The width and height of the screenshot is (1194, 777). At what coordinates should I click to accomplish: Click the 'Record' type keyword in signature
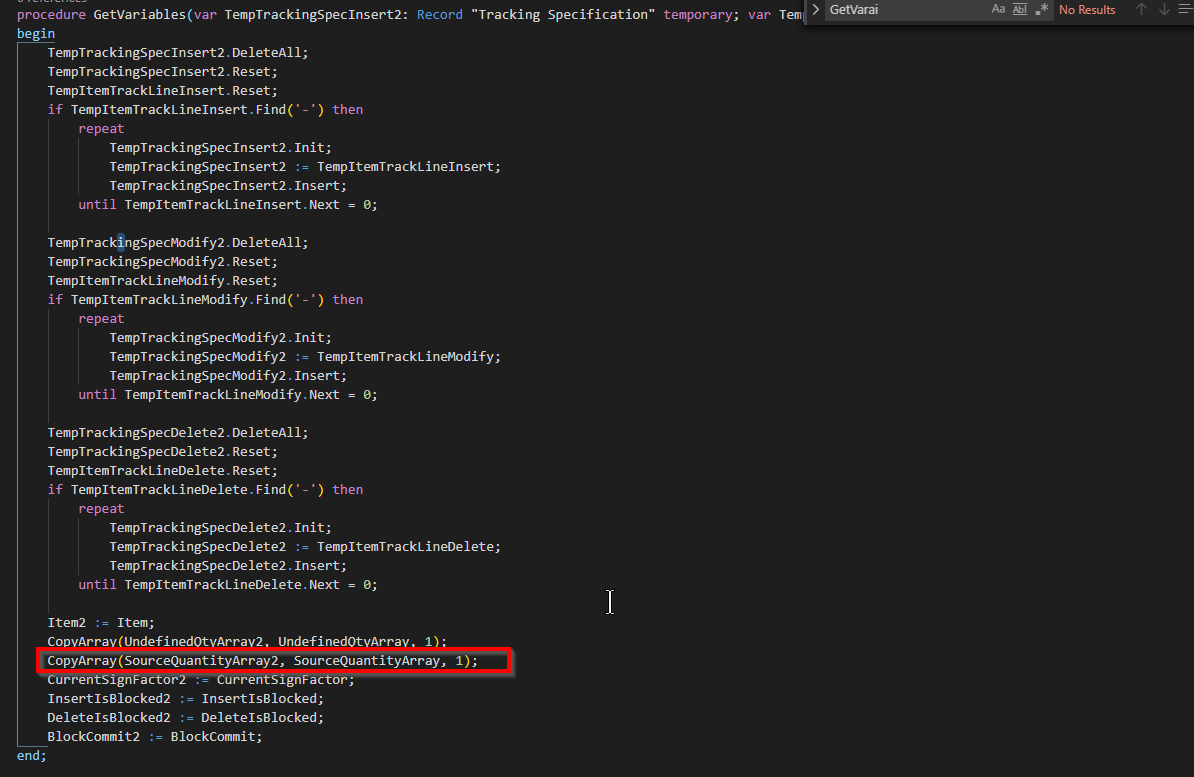439,14
